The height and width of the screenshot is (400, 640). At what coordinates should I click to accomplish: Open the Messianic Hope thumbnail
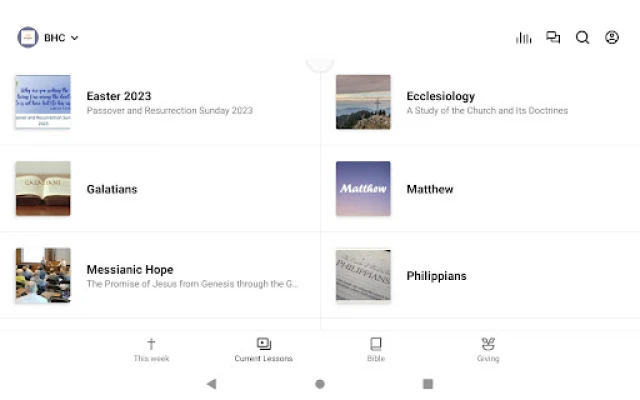point(43,275)
